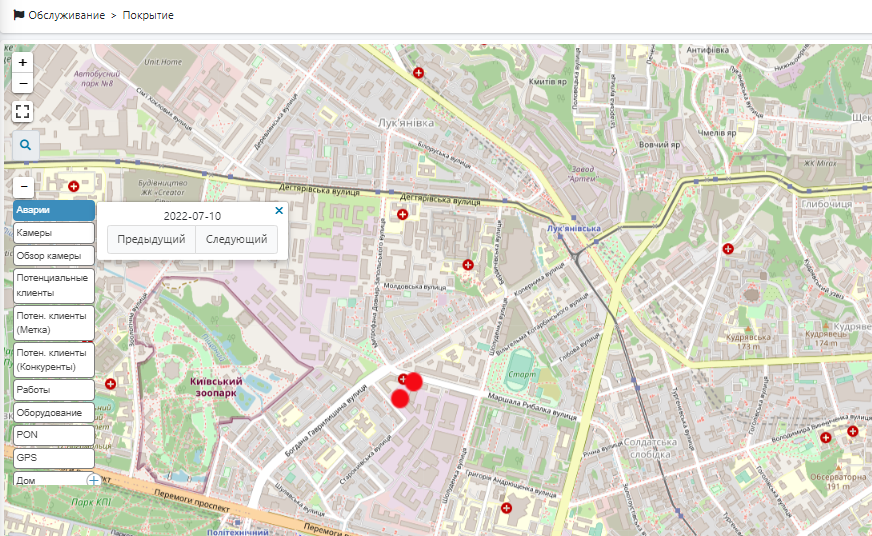Viewport: 872px width, 536px height.
Task: Toggle the Камеры layer
Action: tap(54, 233)
